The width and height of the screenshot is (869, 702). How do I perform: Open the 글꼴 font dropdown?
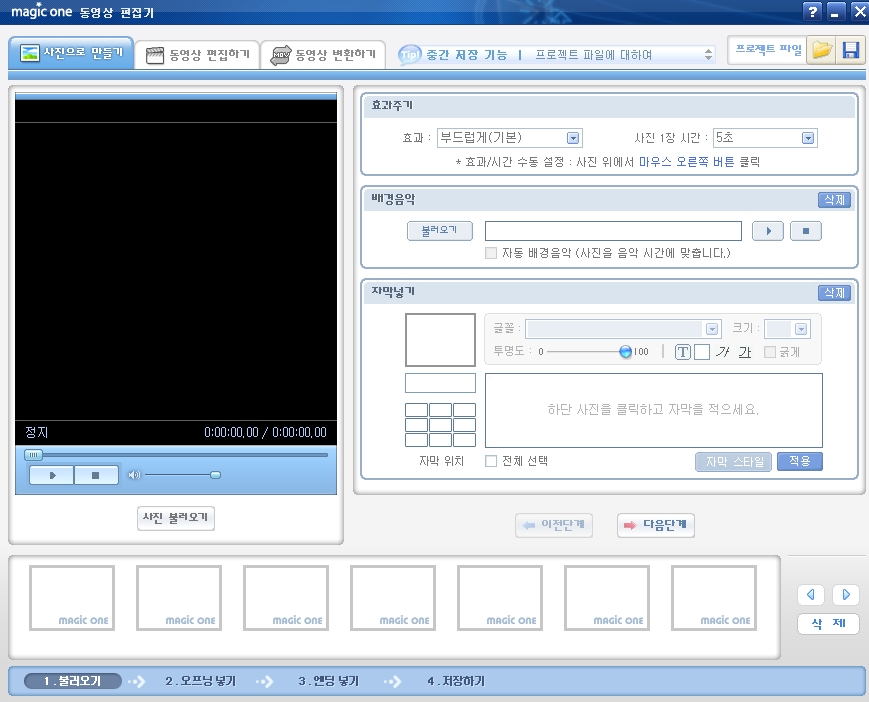623,329
